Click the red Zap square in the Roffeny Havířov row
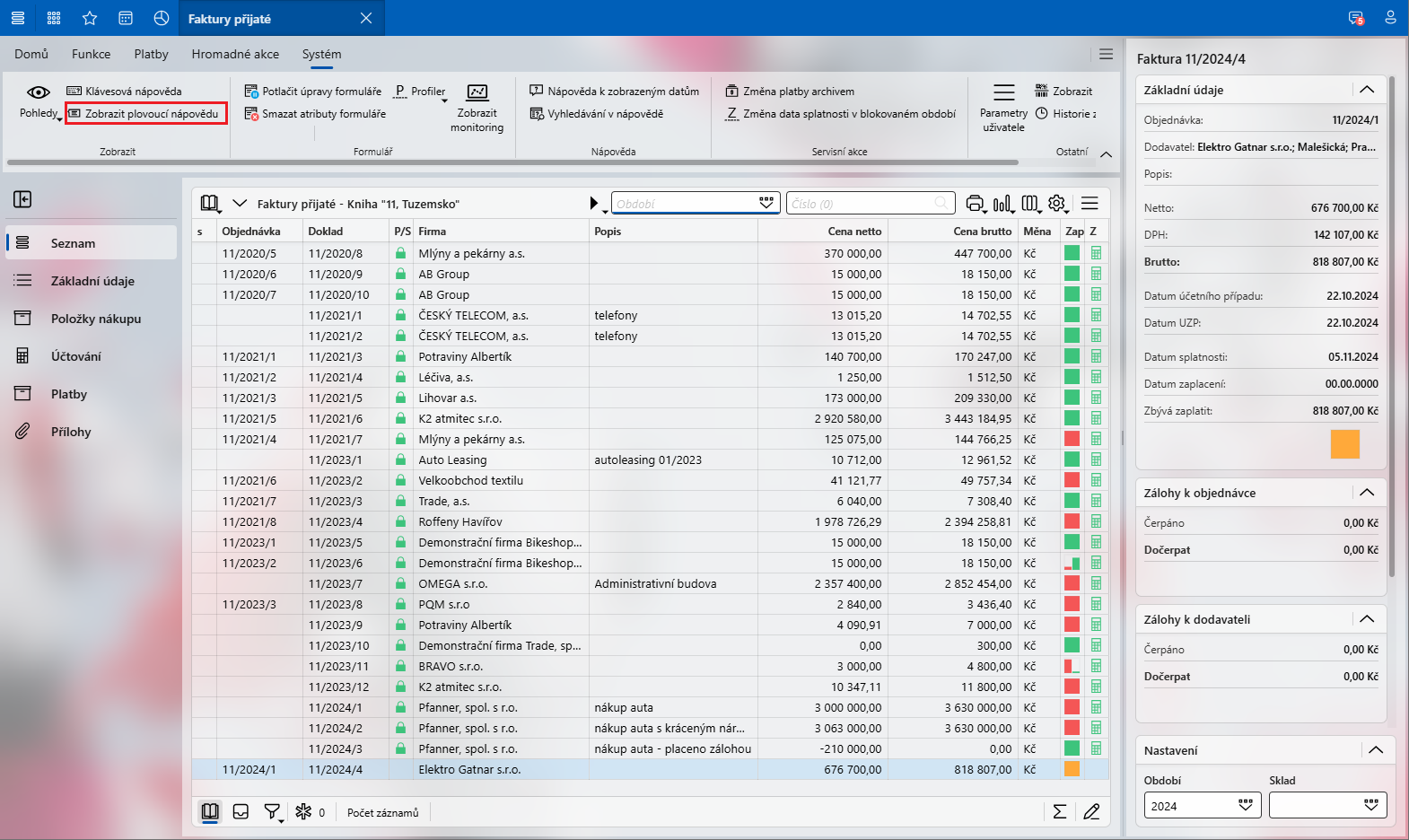This screenshot has height=840, width=1409. click(x=1072, y=521)
